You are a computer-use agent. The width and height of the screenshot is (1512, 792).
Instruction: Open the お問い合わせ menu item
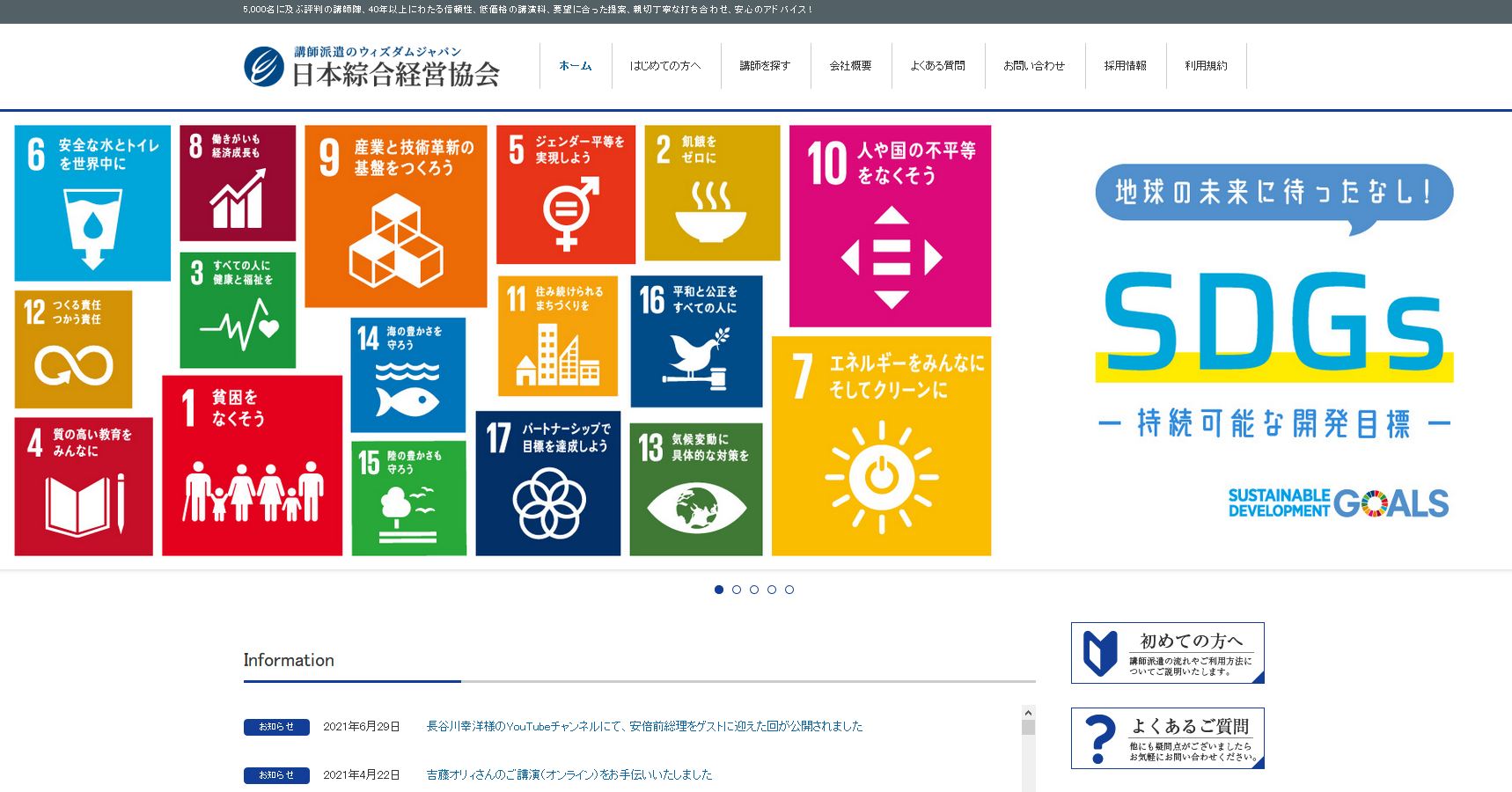pyautogui.click(x=1034, y=66)
